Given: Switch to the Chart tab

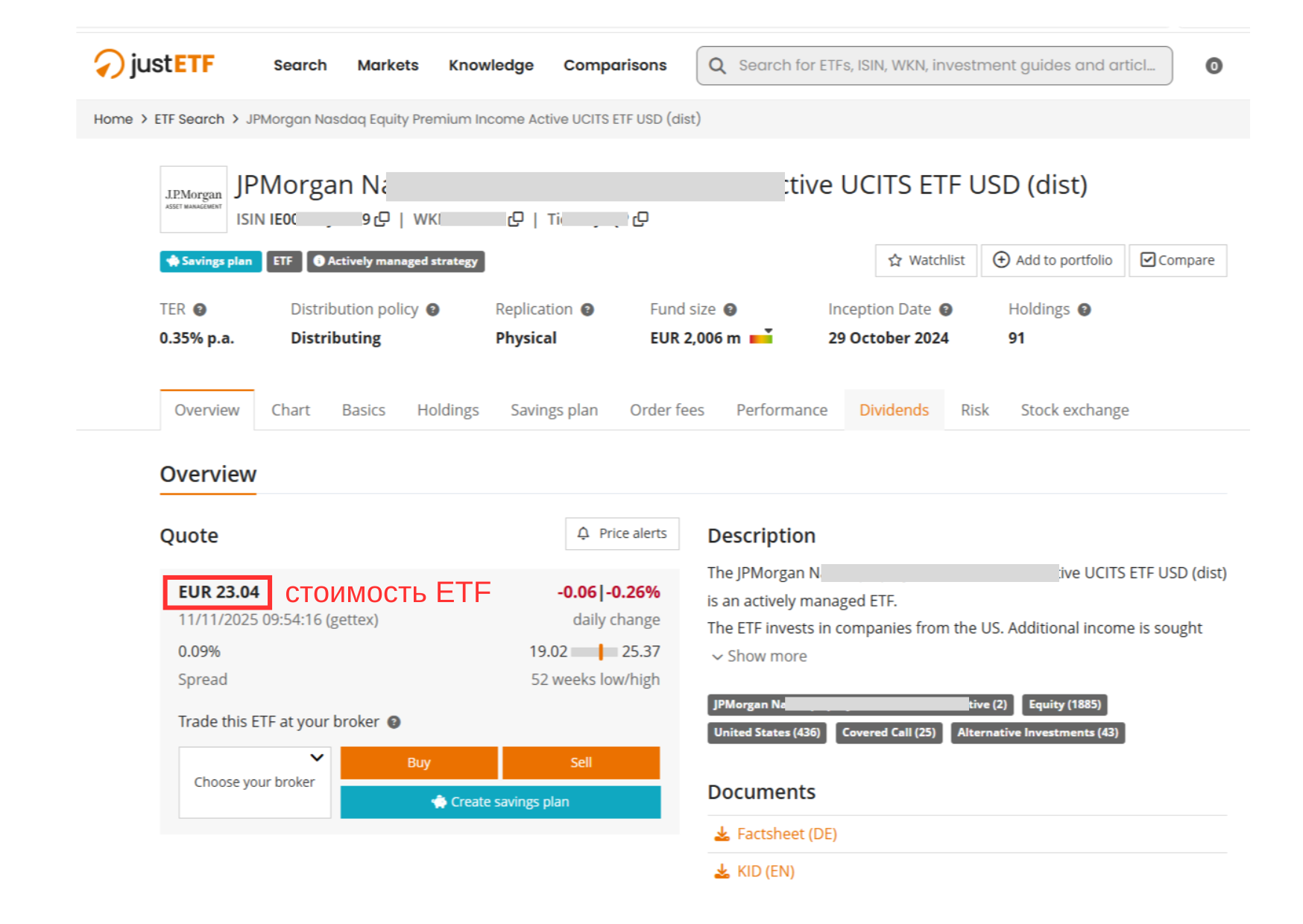Looking at the screenshot, I should (x=291, y=410).
